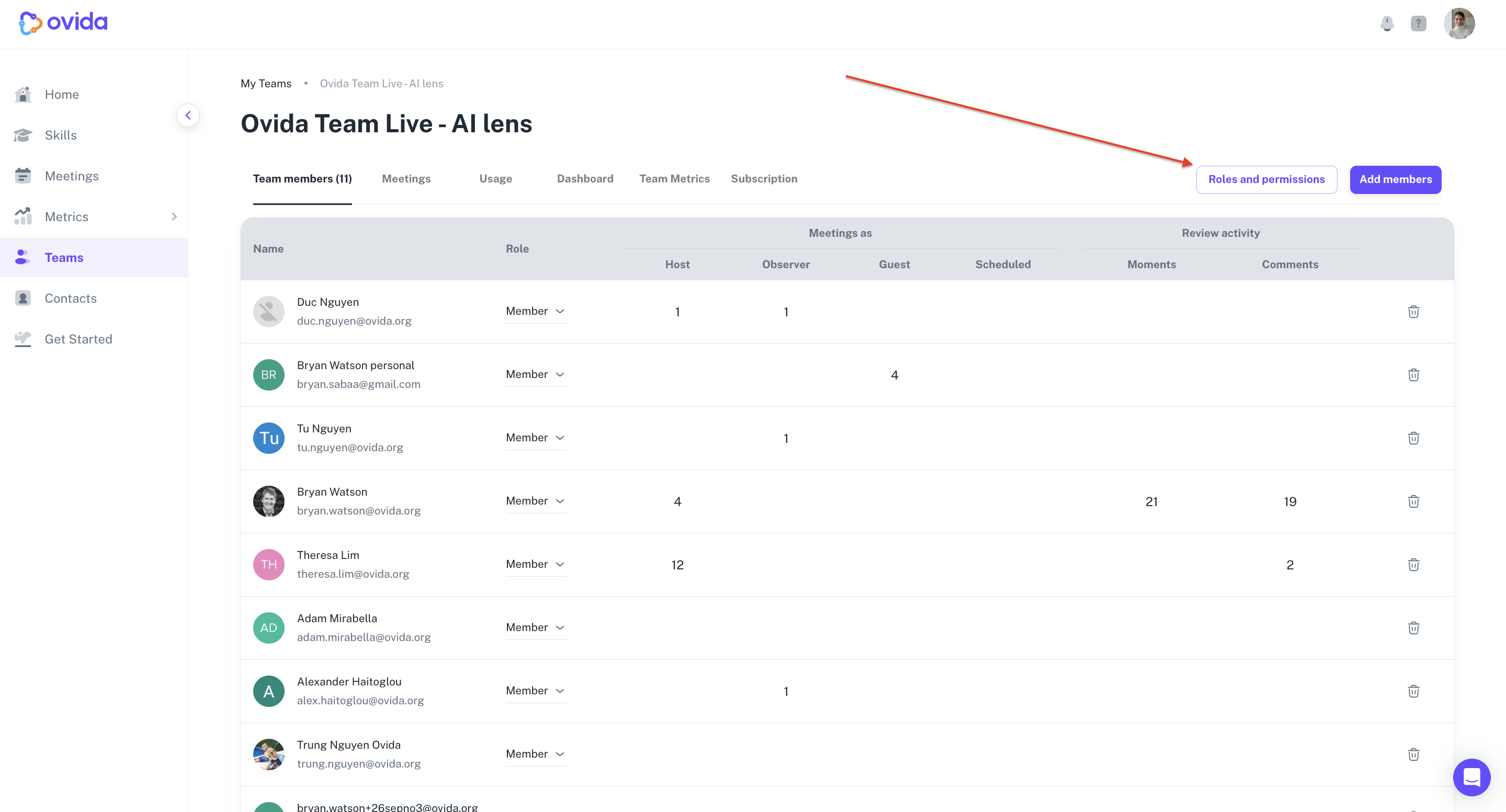Remove bryan.watson@ovida.org using trash icon
Viewport: 1506px width, 812px height.
1413,501
